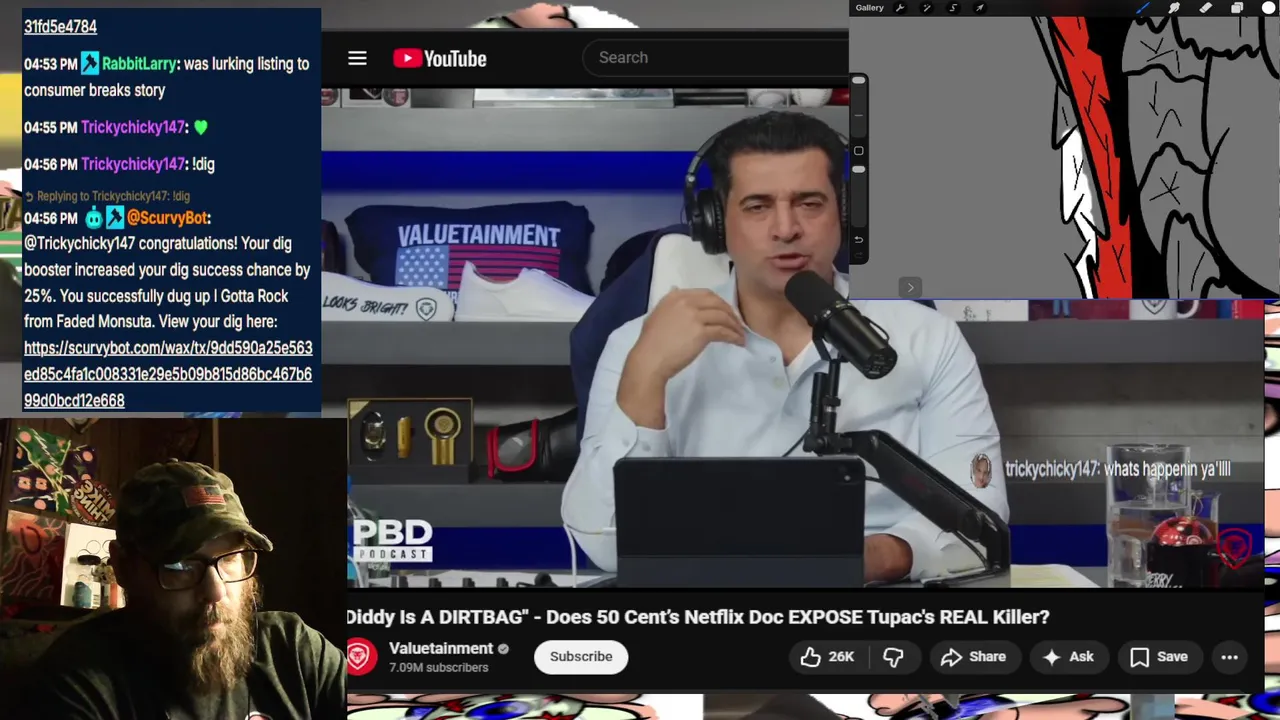Activate the Procreate Selection S tool
This screenshot has width=1280, height=720.
(953, 8)
